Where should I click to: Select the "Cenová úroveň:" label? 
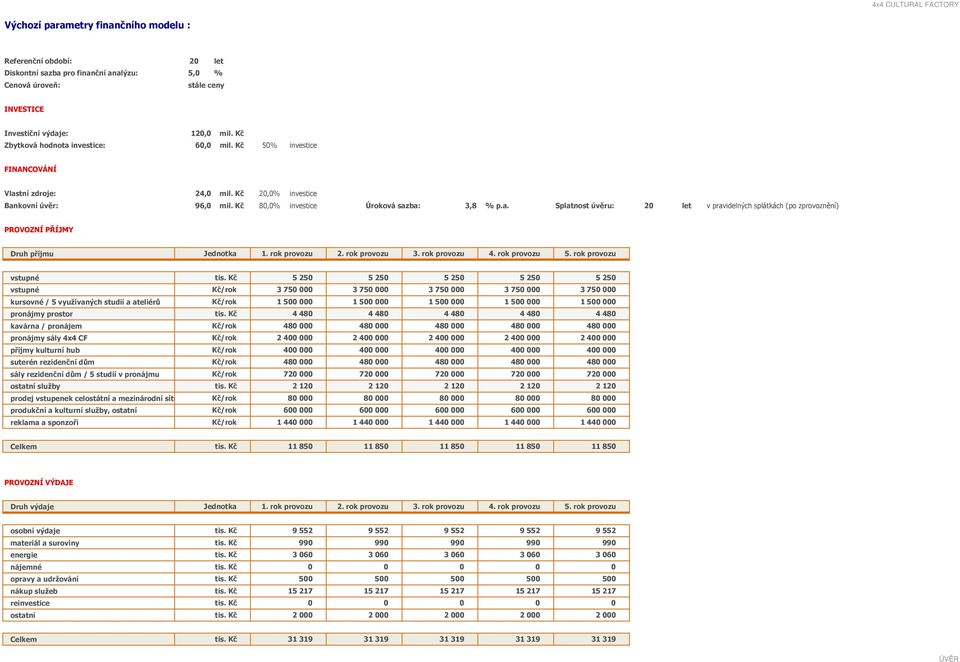click(x=32, y=85)
